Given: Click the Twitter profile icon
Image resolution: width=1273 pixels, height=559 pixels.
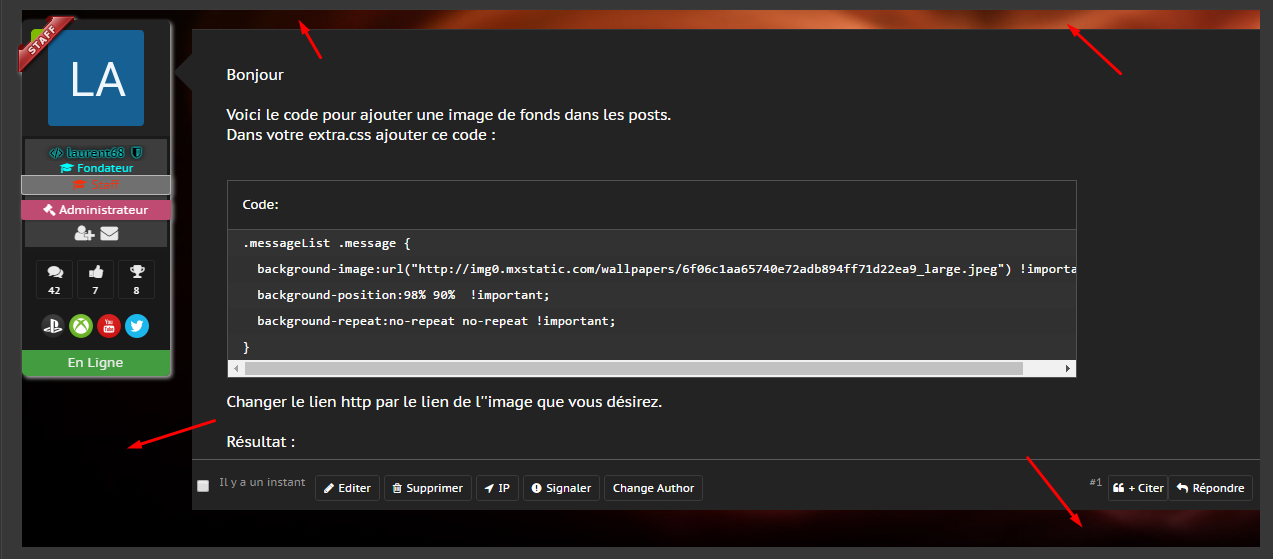Looking at the screenshot, I should (x=137, y=326).
